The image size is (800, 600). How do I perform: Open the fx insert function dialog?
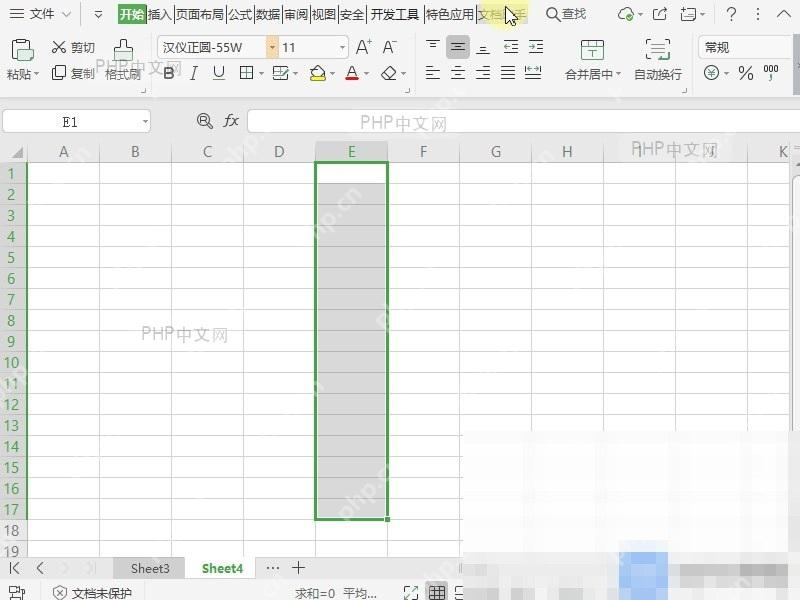pos(231,121)
